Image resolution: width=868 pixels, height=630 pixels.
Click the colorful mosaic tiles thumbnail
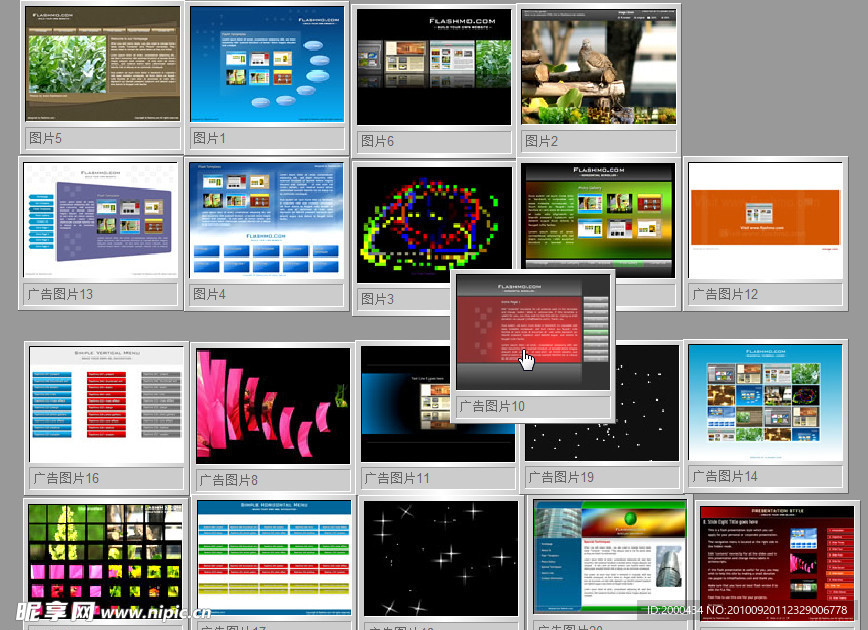point(106,558)
